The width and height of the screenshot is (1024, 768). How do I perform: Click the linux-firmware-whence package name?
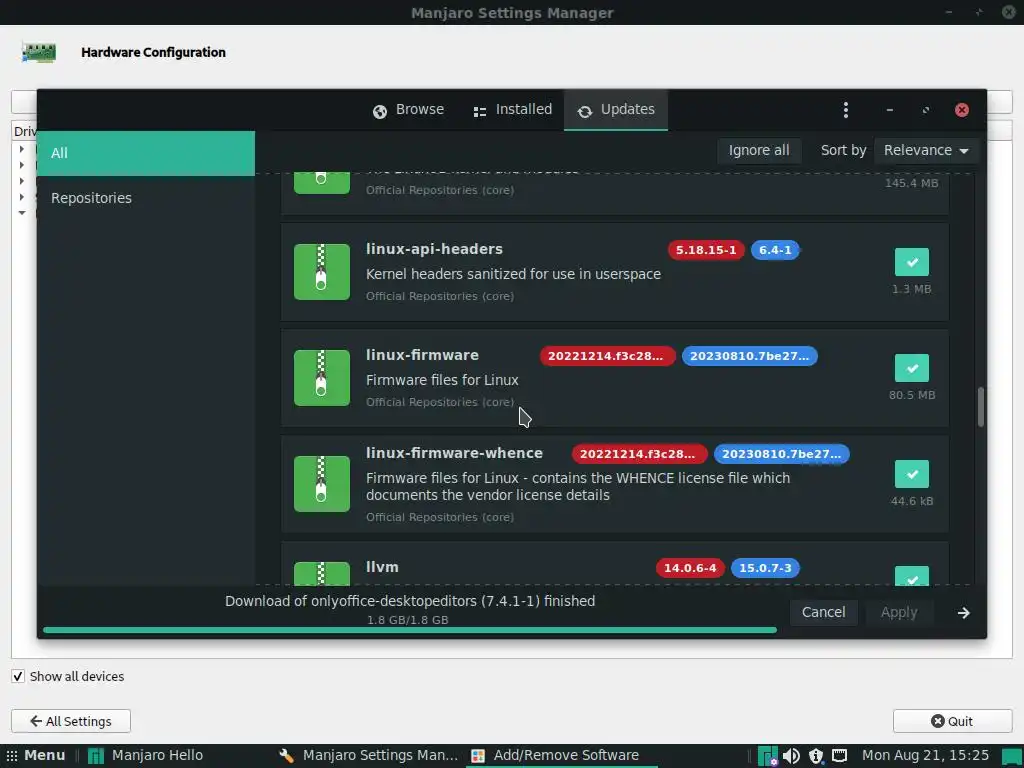tap(454, 453)
